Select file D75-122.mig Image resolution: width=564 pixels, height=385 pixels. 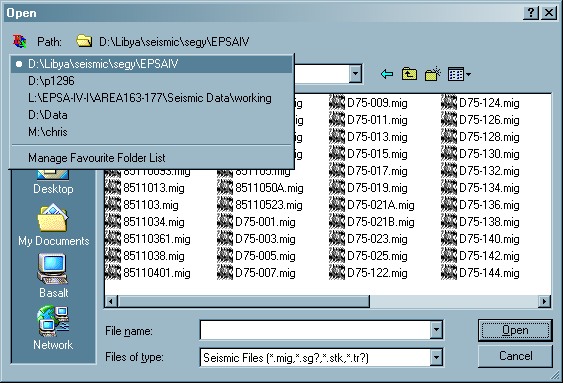[x=368, y=273]
